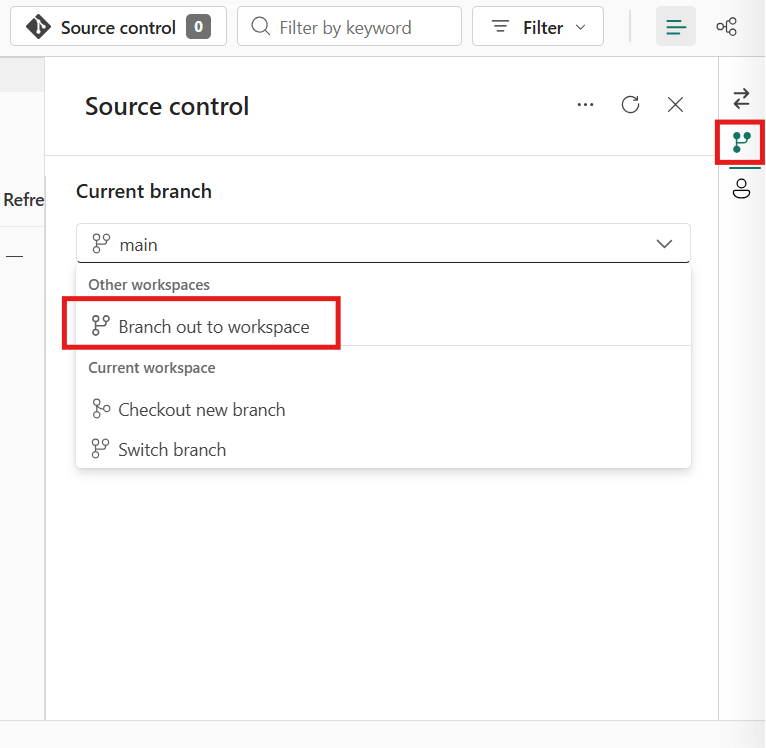Click the icon next to Switch branch
The height and width of the screenshot is (748, 766).
pos(100,449)
